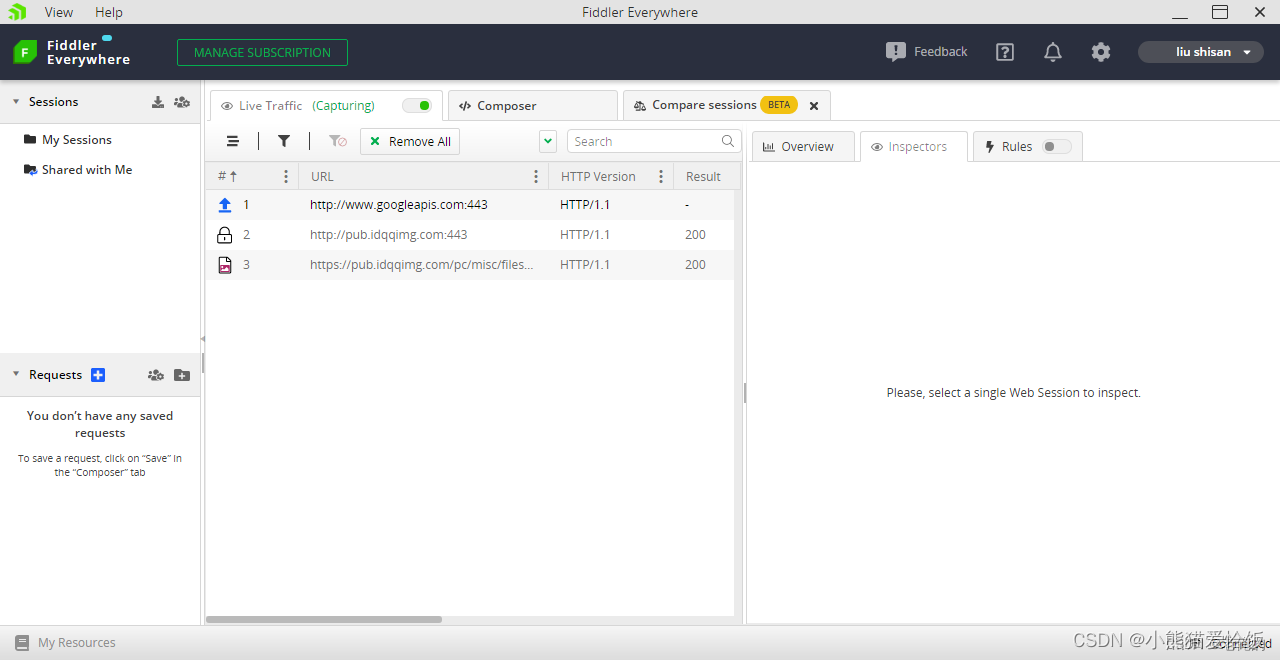This screenshot has height=660, width=1280.
Task: Click the Remove All button
Action: pos(410,142)
